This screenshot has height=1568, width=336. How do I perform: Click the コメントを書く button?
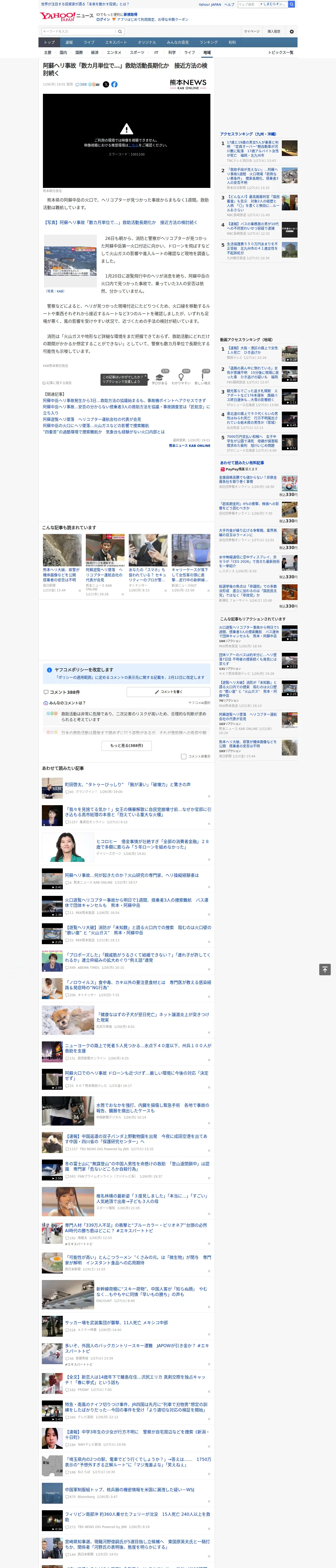[x=168, y=692]
